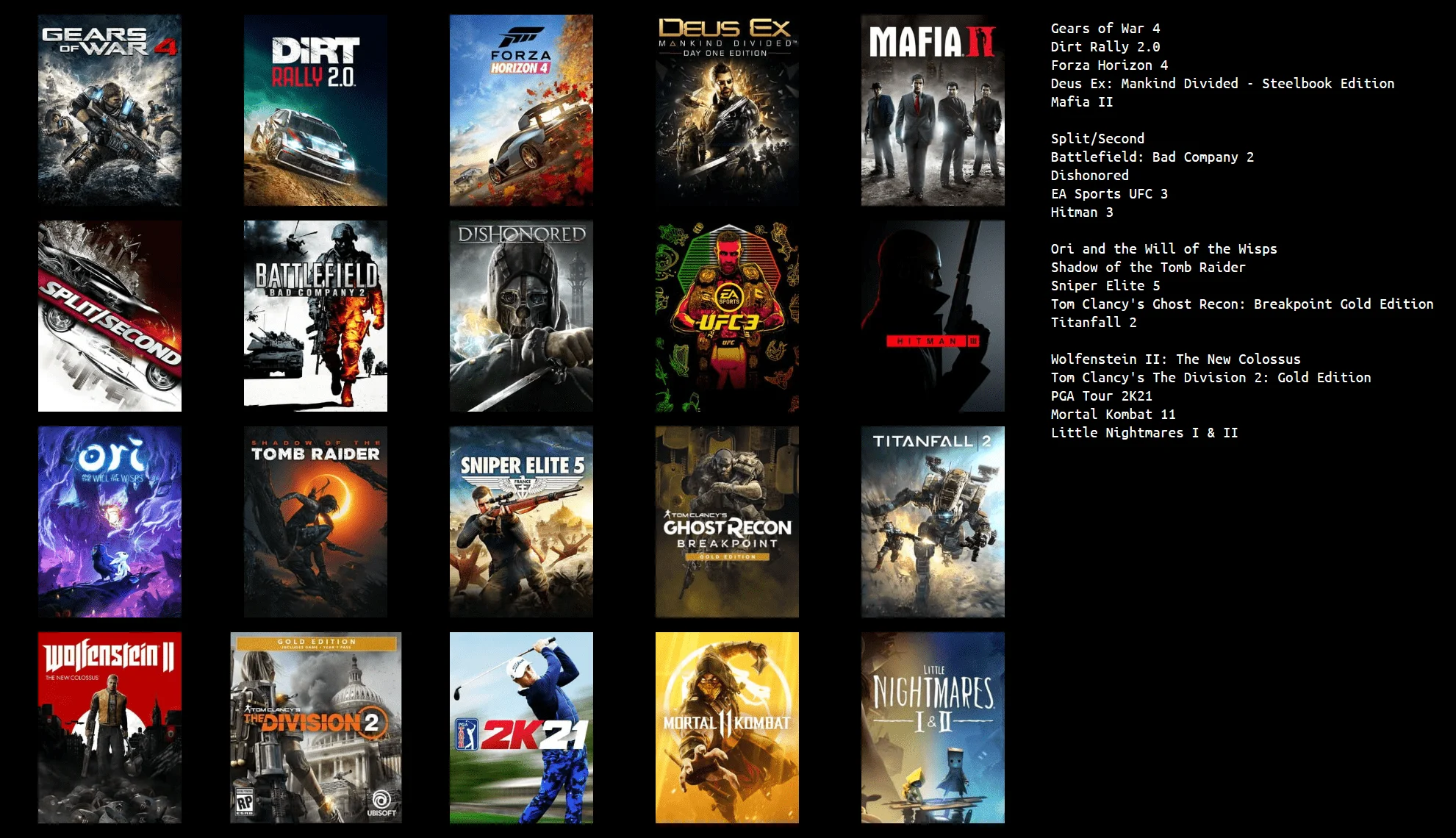
Task: Click 'Ori and the Will of the Wisps' text
Action: (1164, 249)
